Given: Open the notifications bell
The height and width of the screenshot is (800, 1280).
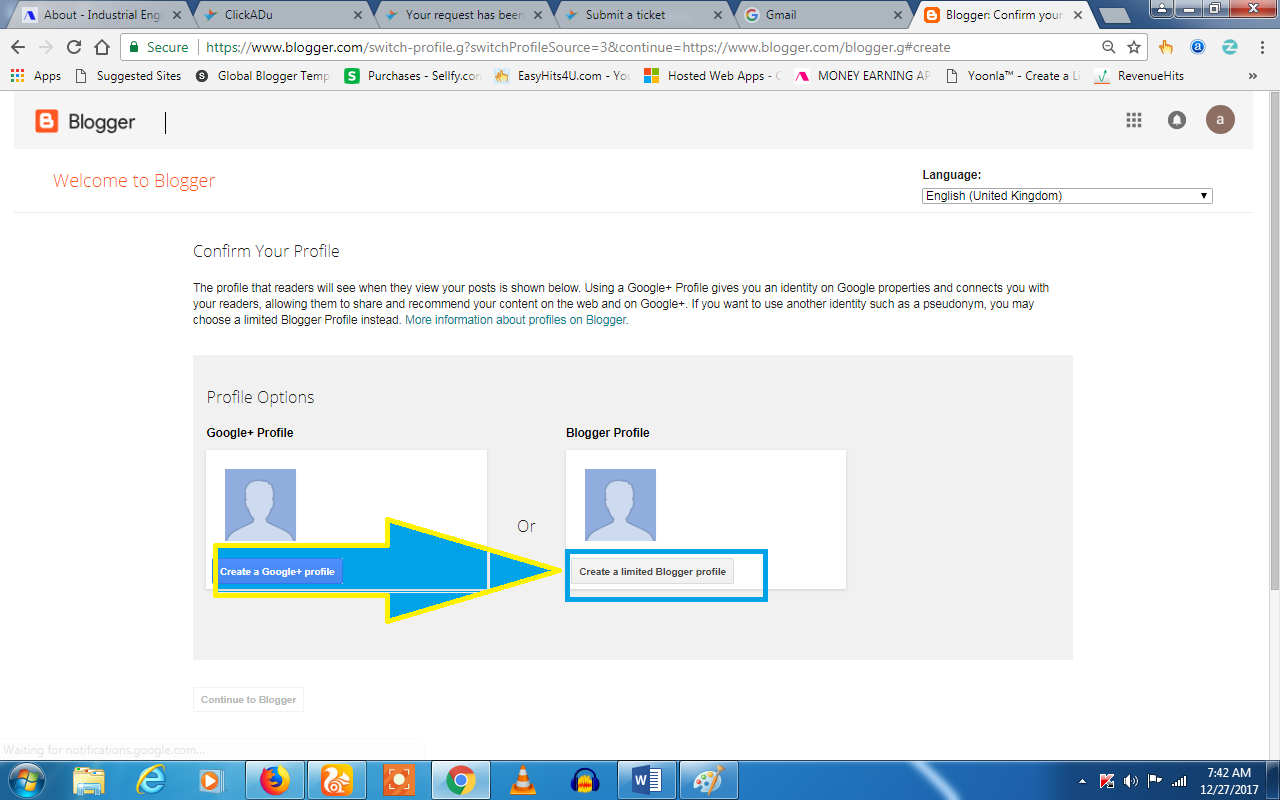Looking at the screenshot, I should click(x=1177, y=120).
